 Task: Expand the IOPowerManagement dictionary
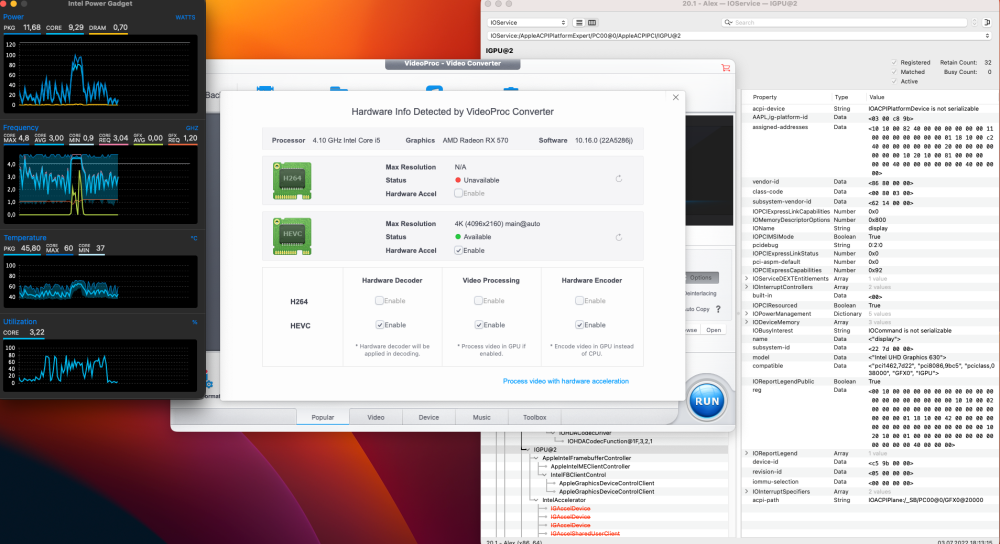tap(746, 314)
